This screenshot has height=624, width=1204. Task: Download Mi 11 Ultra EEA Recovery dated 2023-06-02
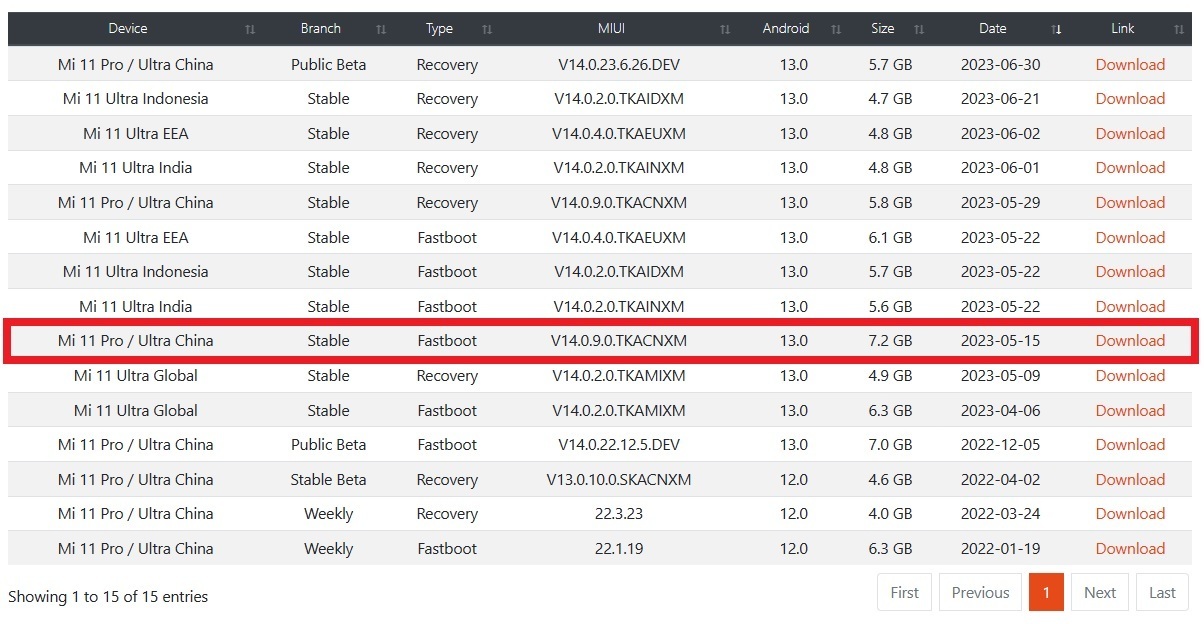tap(1130, 134)
